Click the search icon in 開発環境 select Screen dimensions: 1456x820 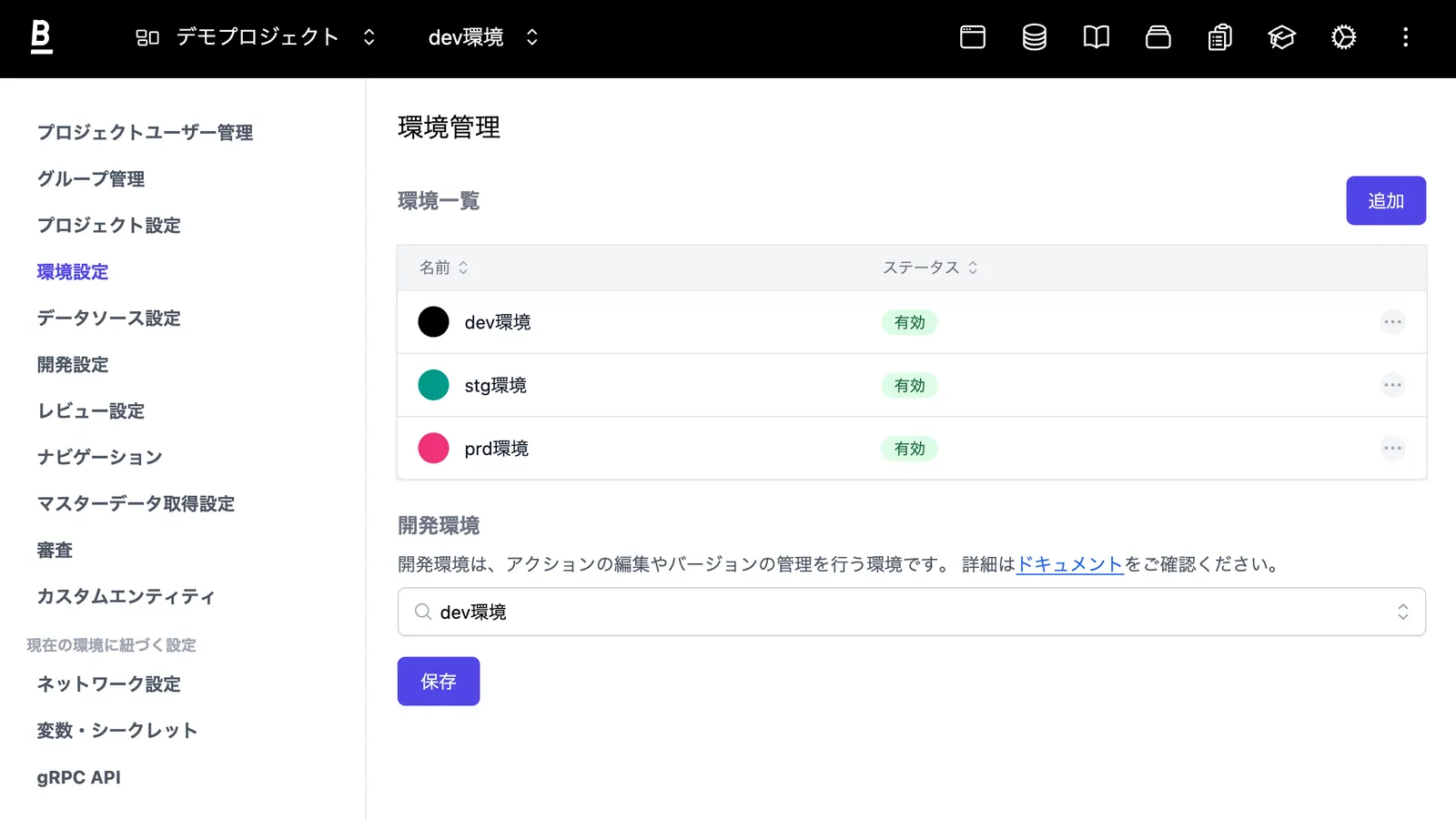point(423,612)
